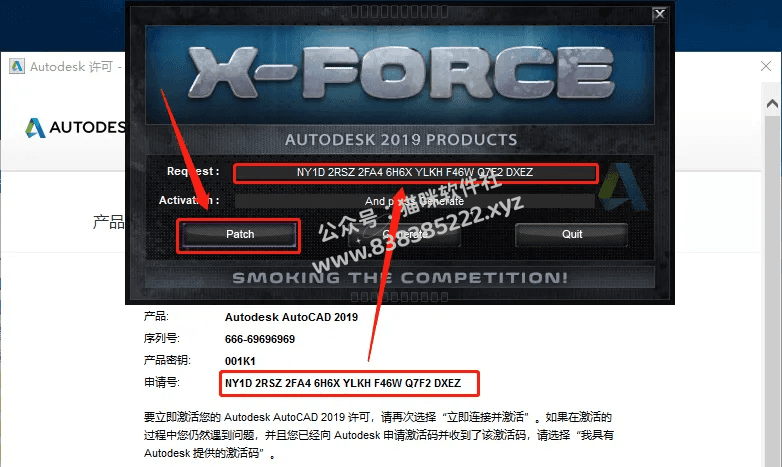This screenshot has width=782, height=467.
Task: Click the request code NY1D 2RSZ text below
Action: 343,383
